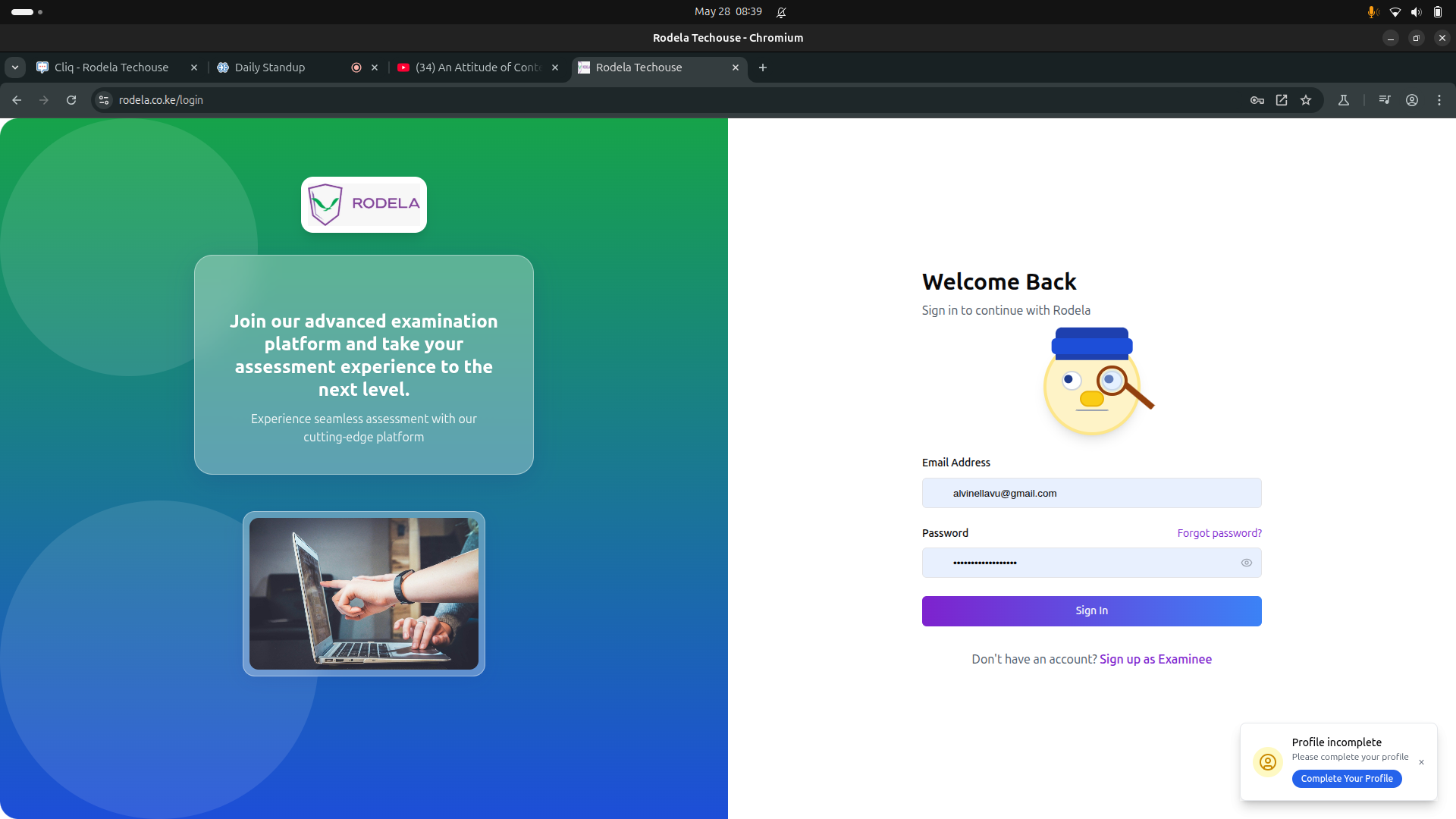Reload the page with refresh icon
The width and height of the screenshot is (1456, 819).
pyautogui.click(x=71, y=100)
